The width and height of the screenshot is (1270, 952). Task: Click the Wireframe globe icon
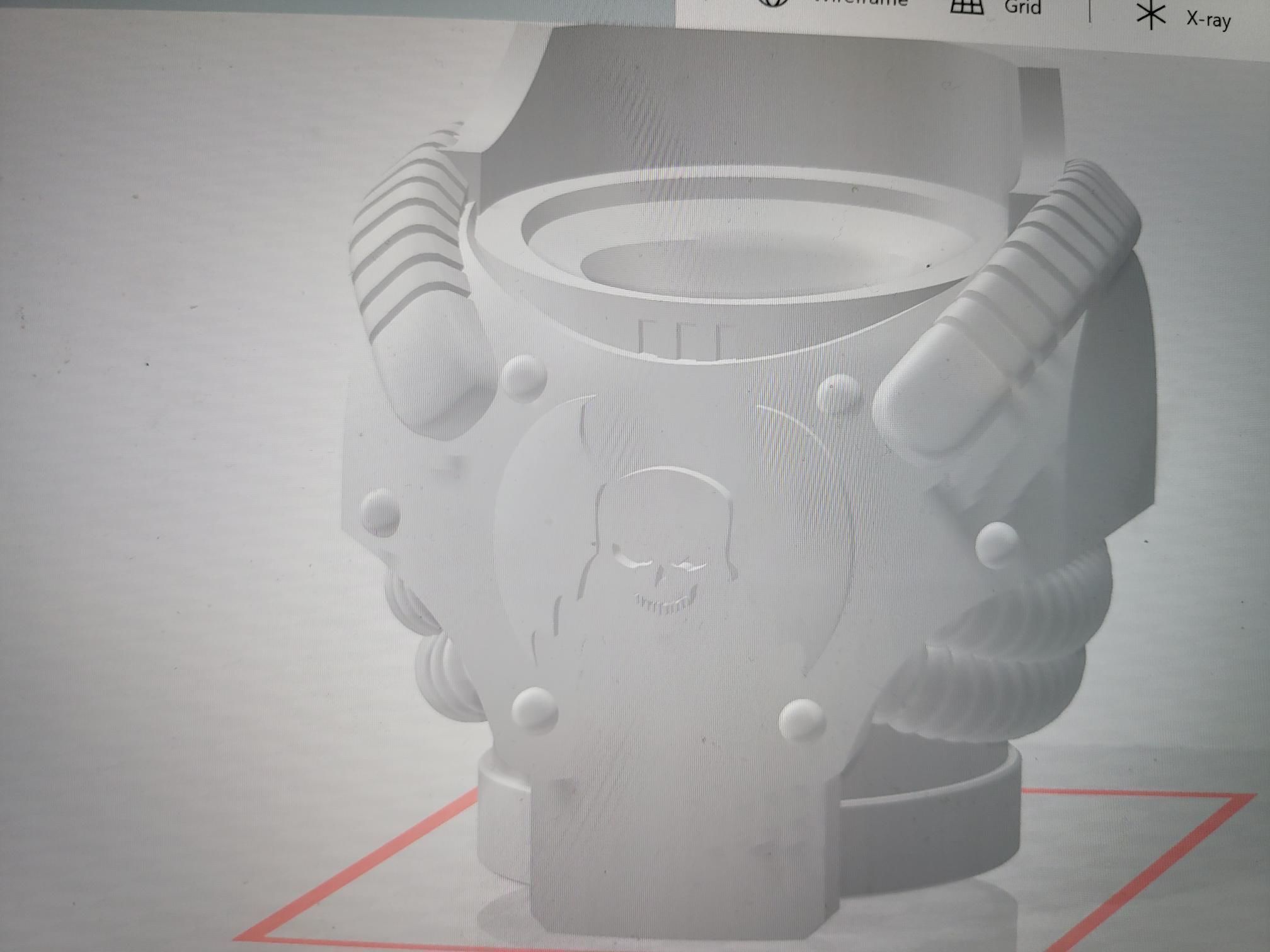(x=774, y=3)
